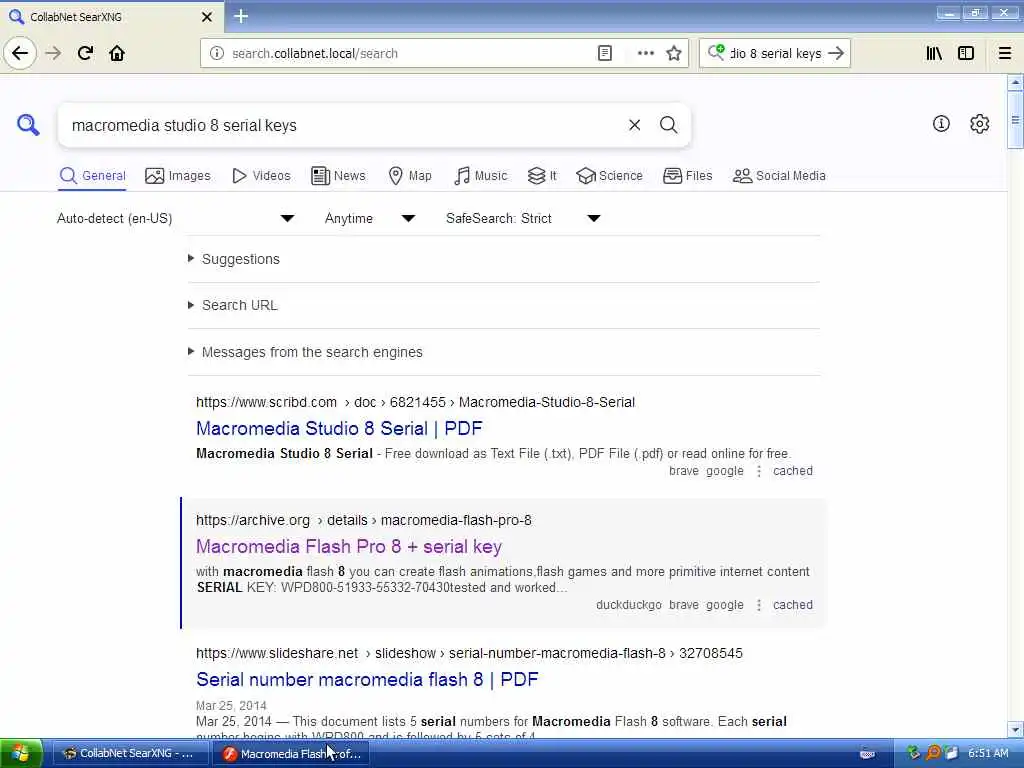1024x768 pixels.
Task: Show site information for search.collabnet.local
Action: [x=217, y=54]
